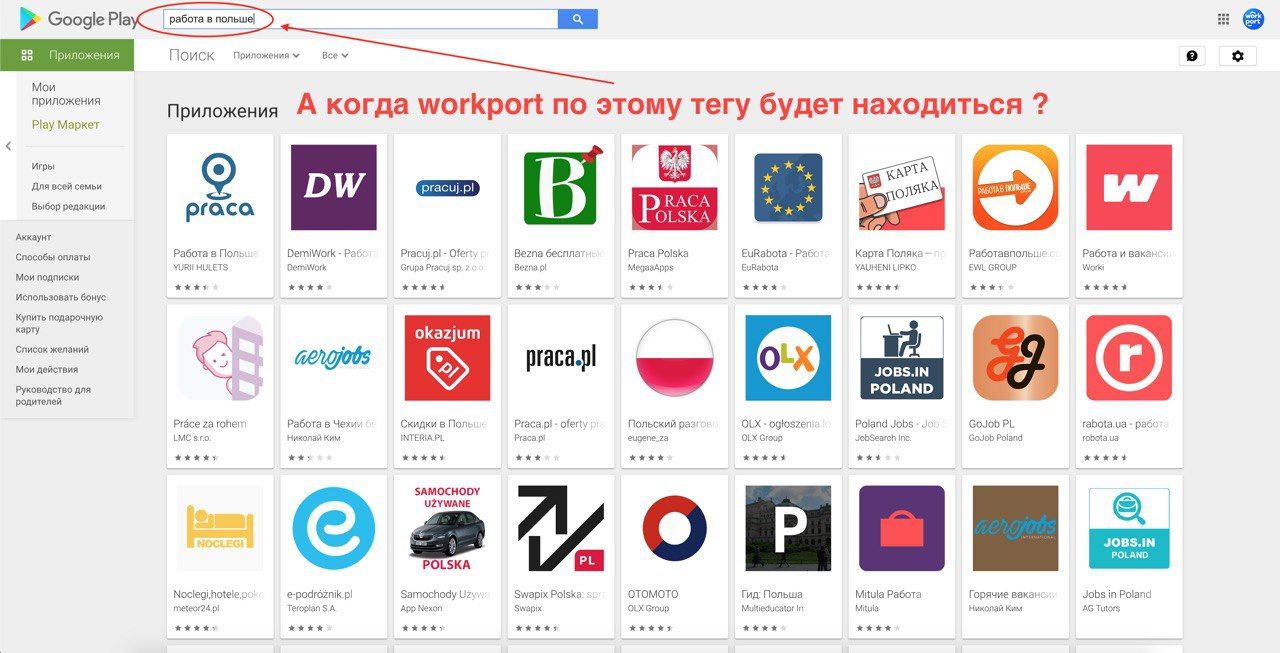Open the EWL GROUP orange app icon
This screenshot has height=653, width=1280.
1015,188
